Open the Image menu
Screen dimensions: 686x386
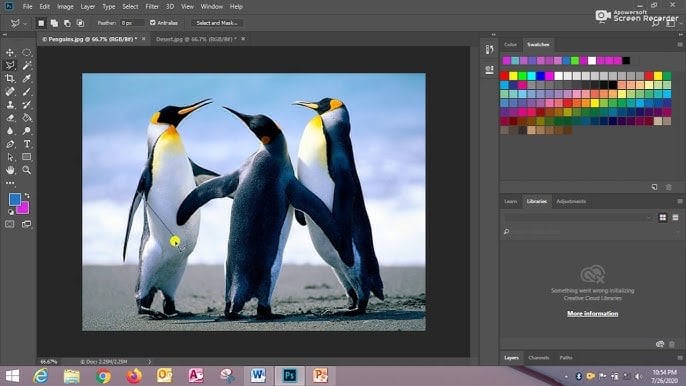coord(65,7)
